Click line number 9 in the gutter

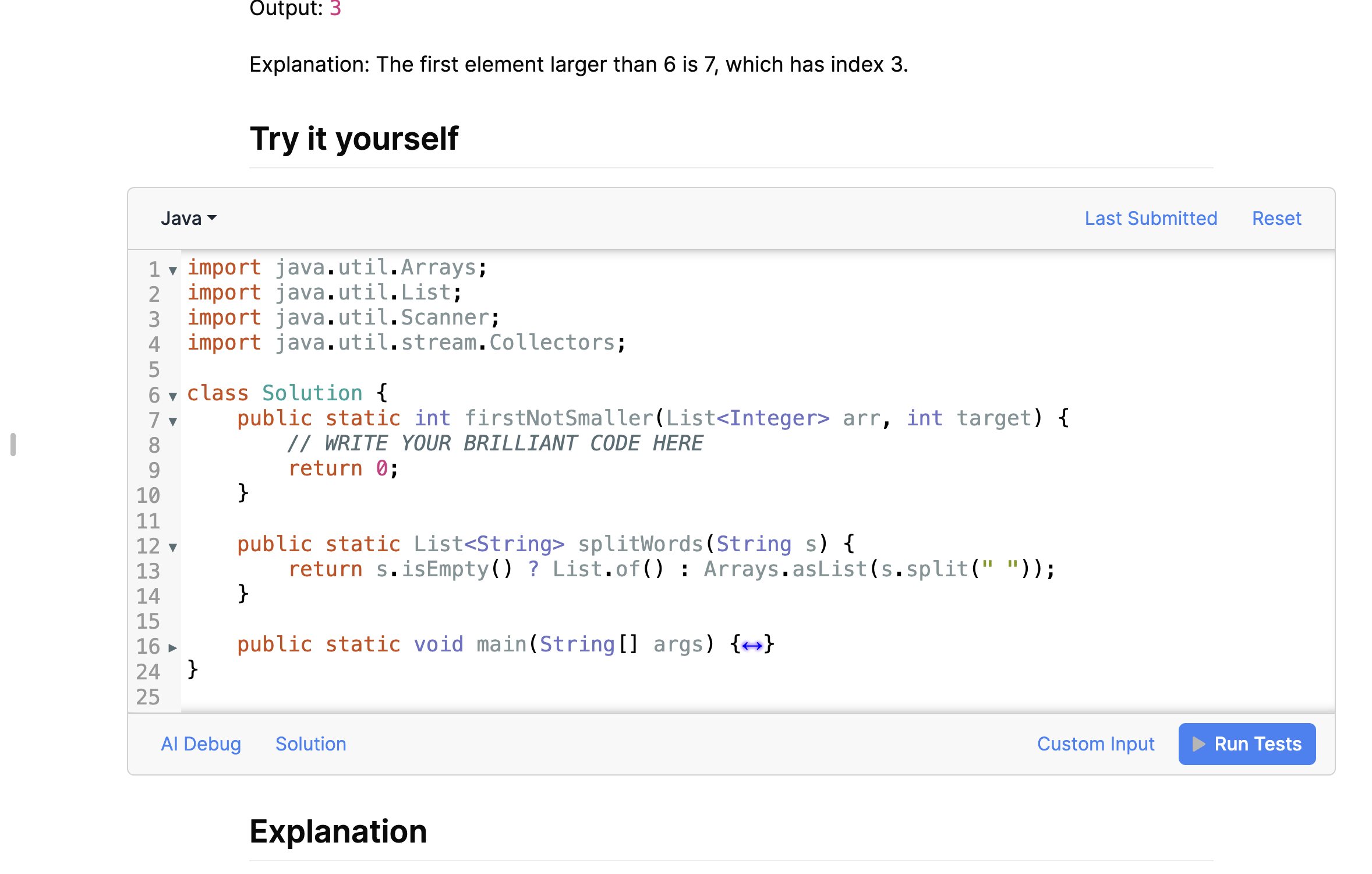[154, 470]
